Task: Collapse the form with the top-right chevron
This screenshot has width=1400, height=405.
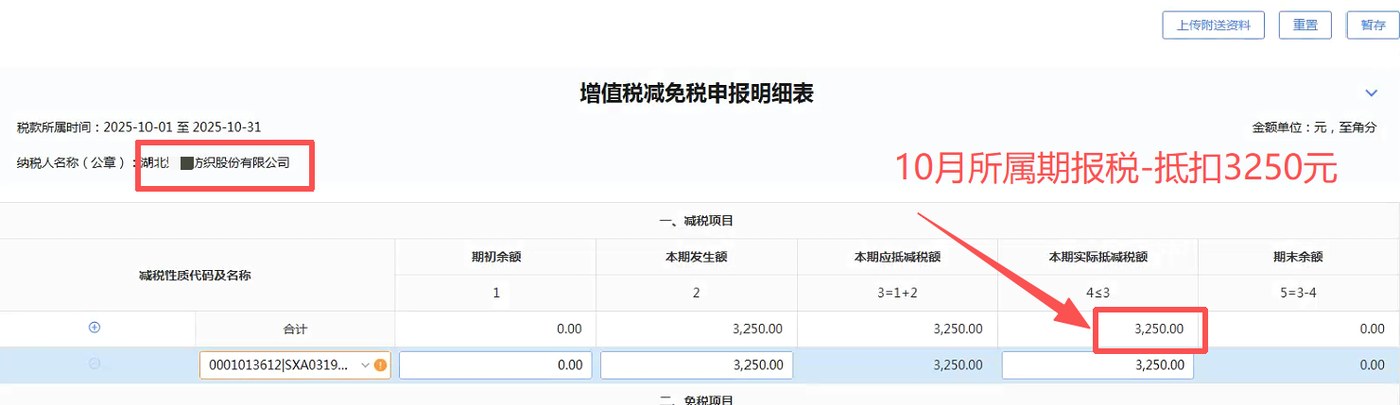Action: [x=1371, y=93]
